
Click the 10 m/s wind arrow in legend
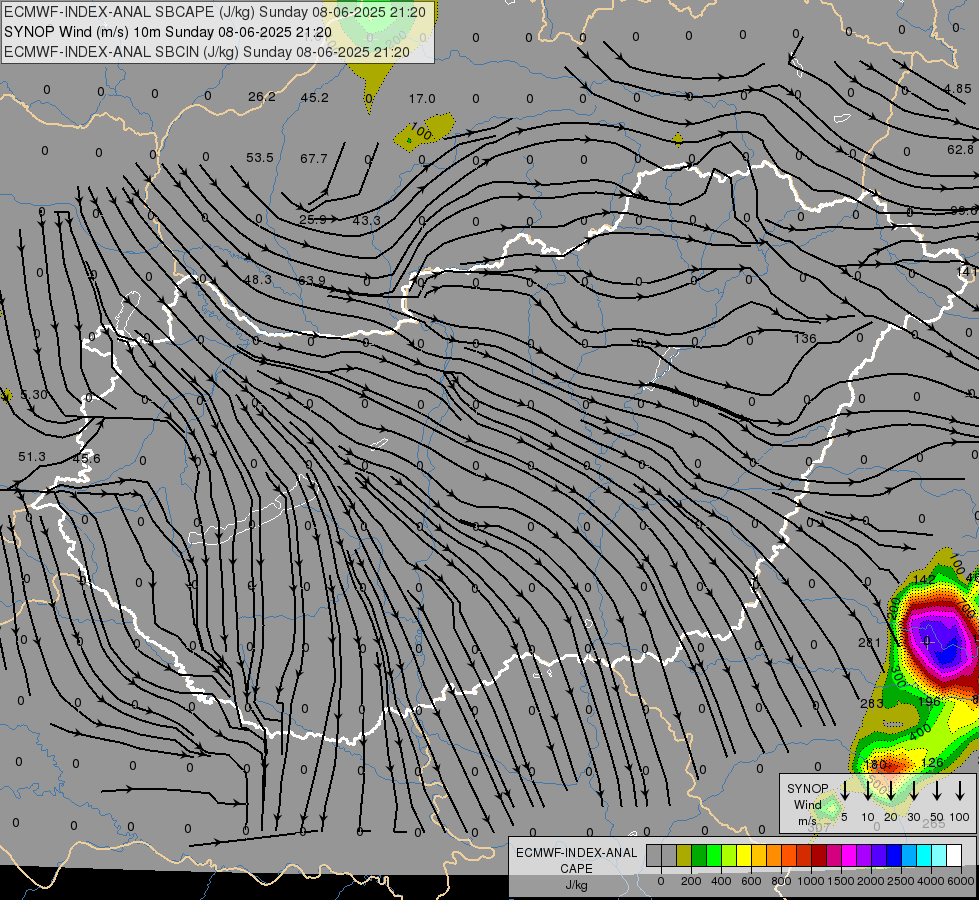pyautogui.click(x=868, y=790)
